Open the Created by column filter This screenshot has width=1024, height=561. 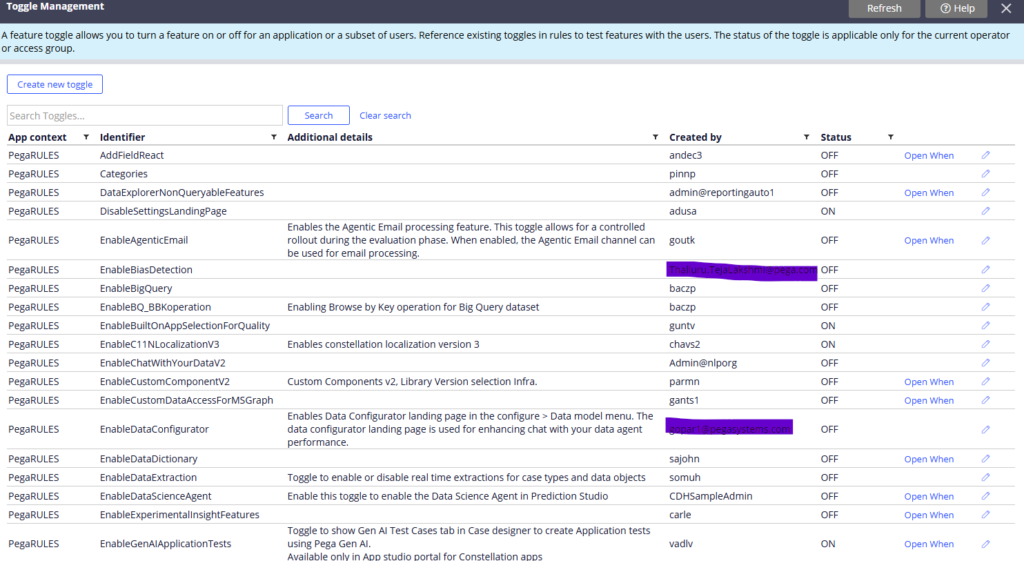pyautogui.click(x=807, y=137)
